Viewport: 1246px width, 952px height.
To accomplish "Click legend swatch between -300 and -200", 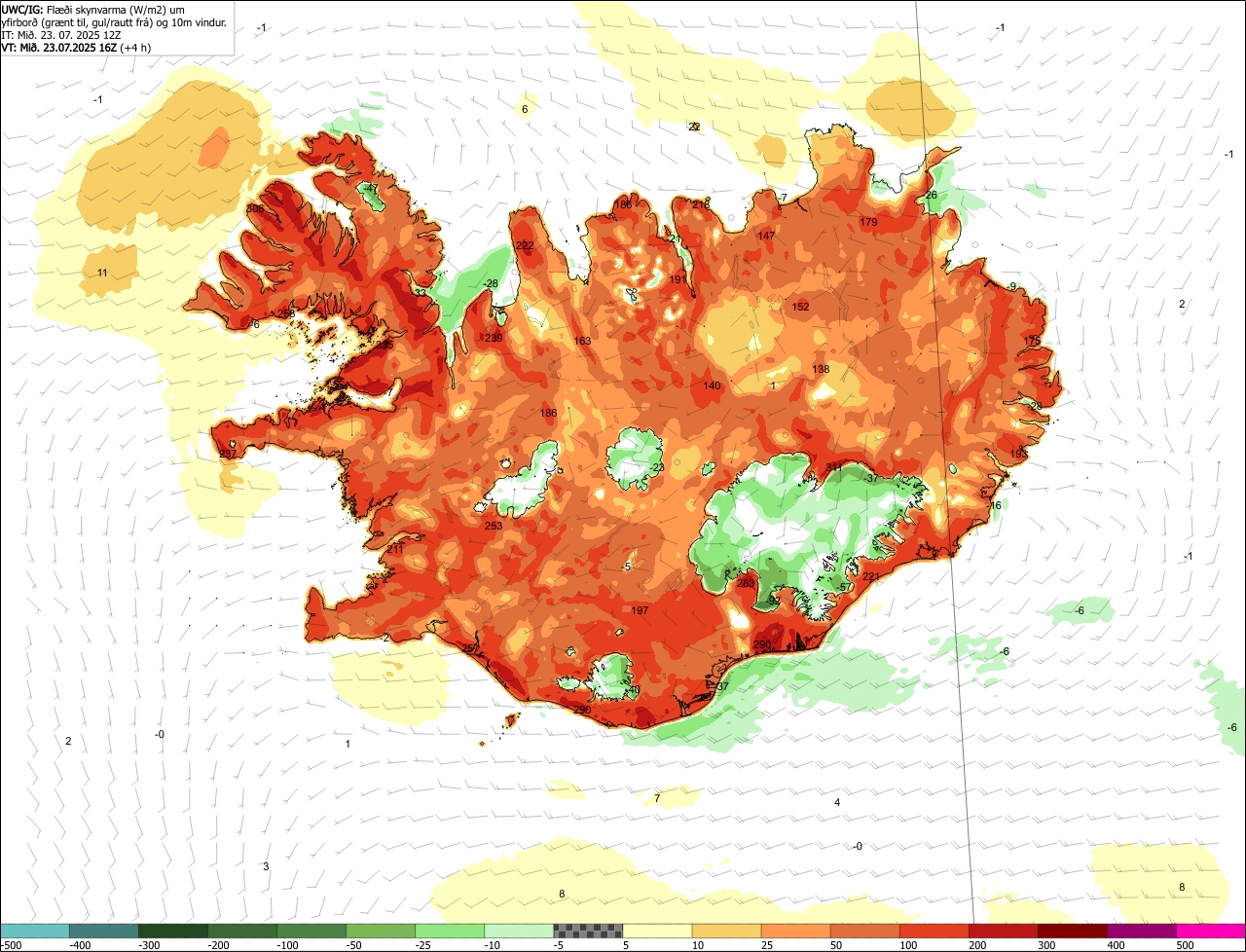I will (x=173, y=931).
